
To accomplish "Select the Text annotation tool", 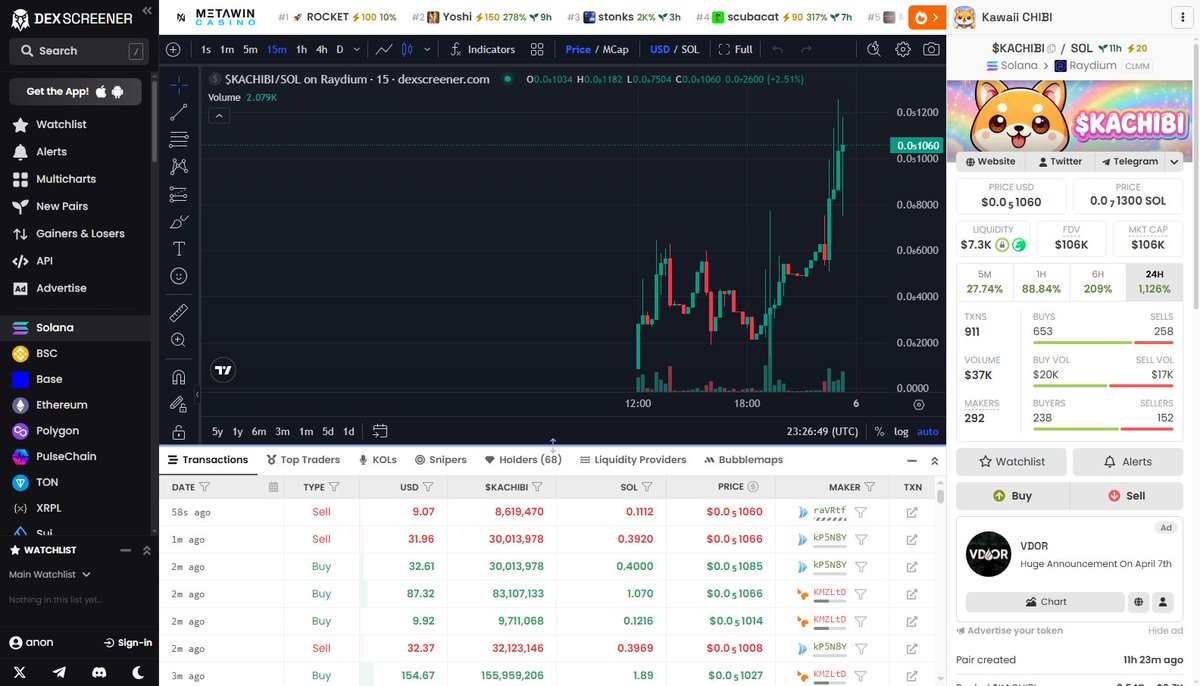I will (x=178, y=248).
